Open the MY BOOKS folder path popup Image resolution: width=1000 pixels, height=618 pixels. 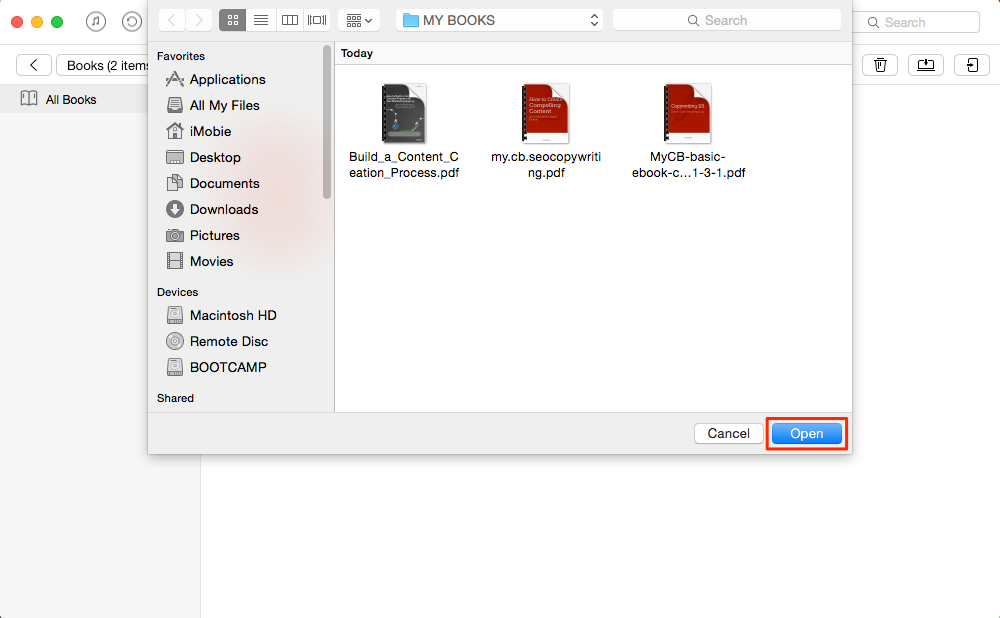[499, 20]
